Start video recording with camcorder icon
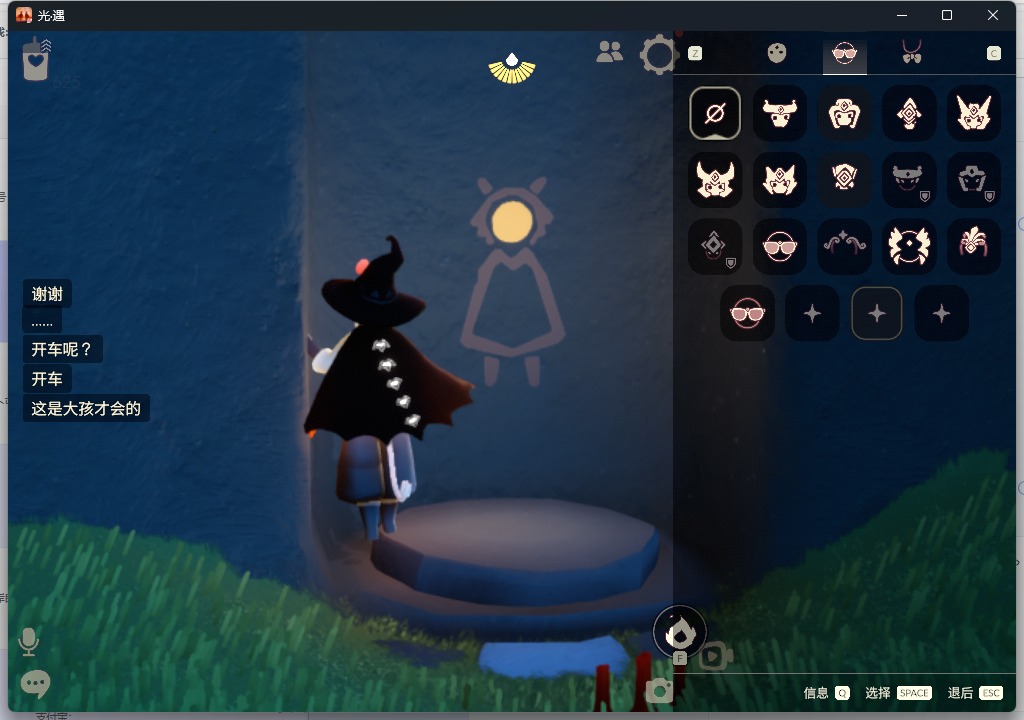Image resolution: width=1024 pixels, height=720 pixels. coord(716,656)
